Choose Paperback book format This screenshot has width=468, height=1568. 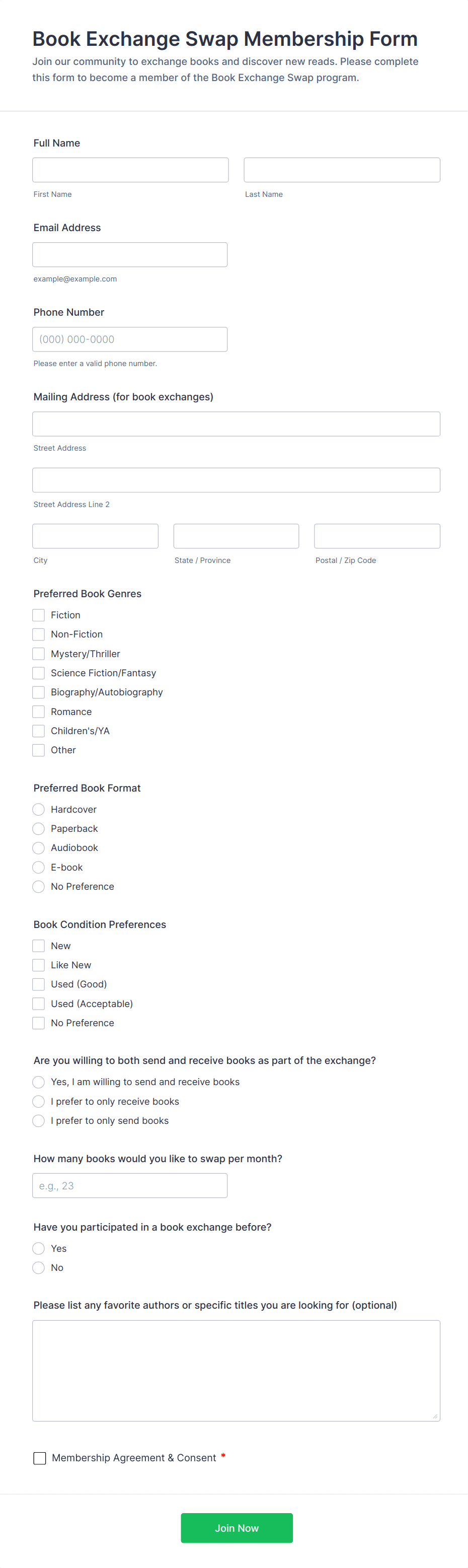38,828
